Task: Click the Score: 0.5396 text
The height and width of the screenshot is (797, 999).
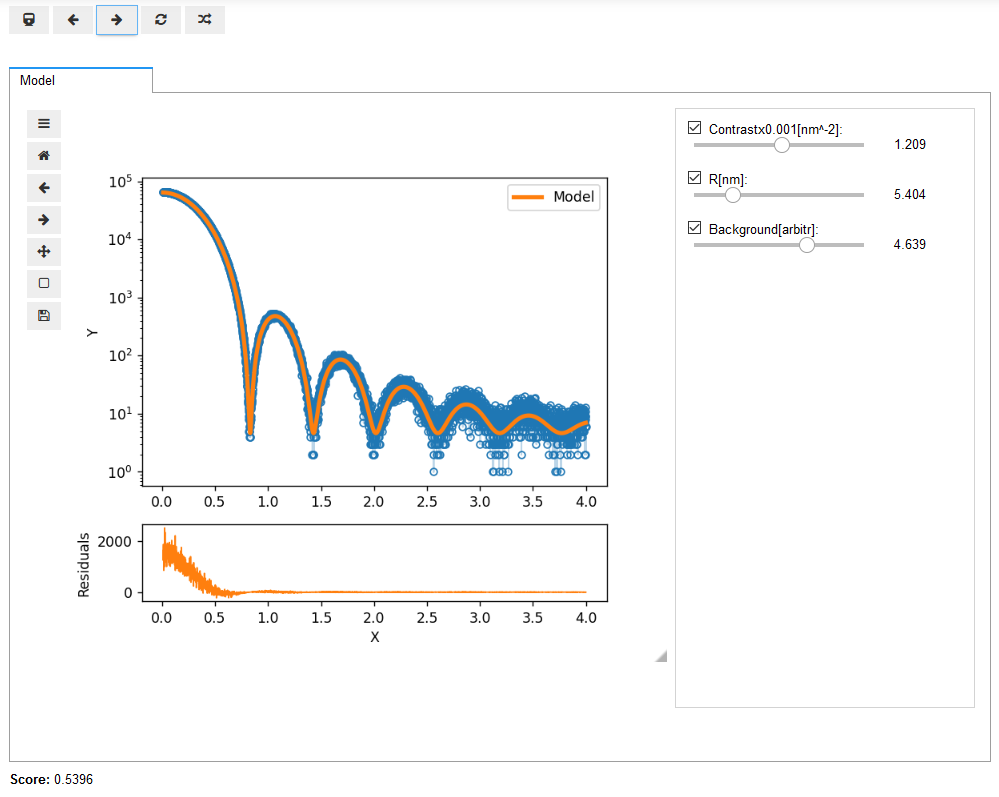Action: (52, 779)
